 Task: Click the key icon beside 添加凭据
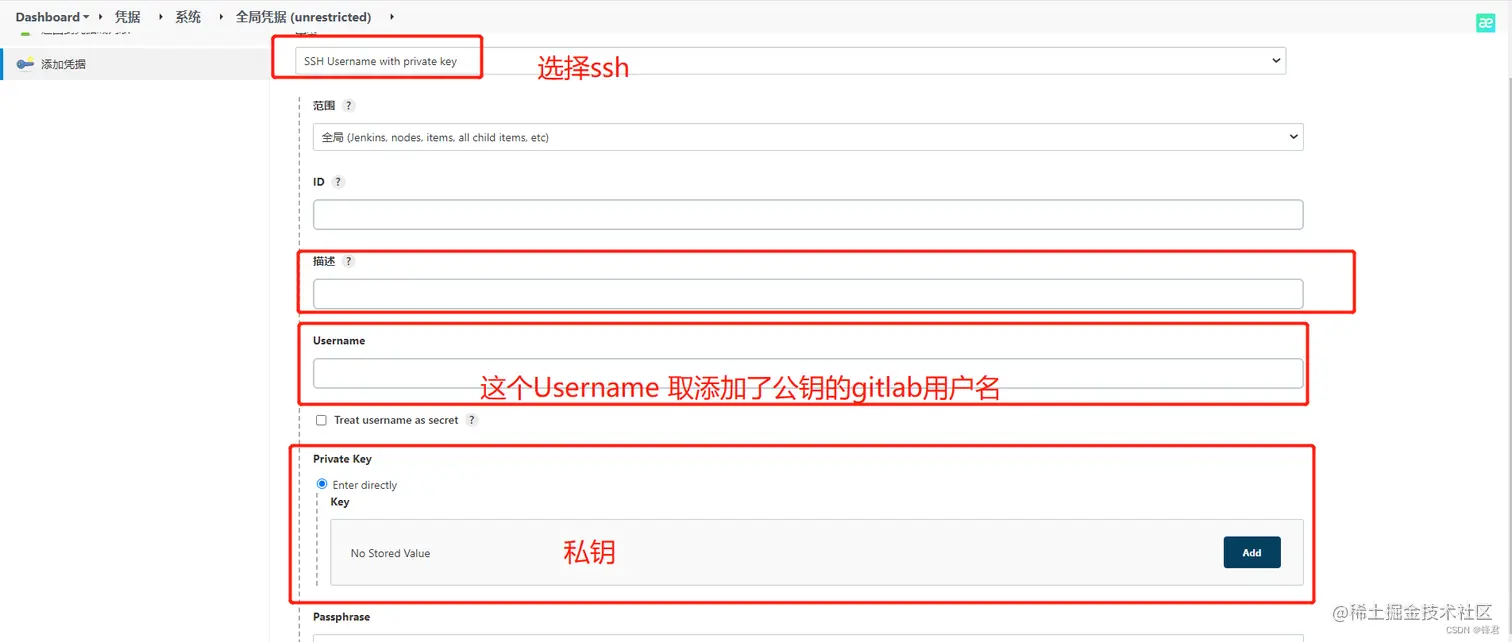pyautogui.click(x=25, y=64)
